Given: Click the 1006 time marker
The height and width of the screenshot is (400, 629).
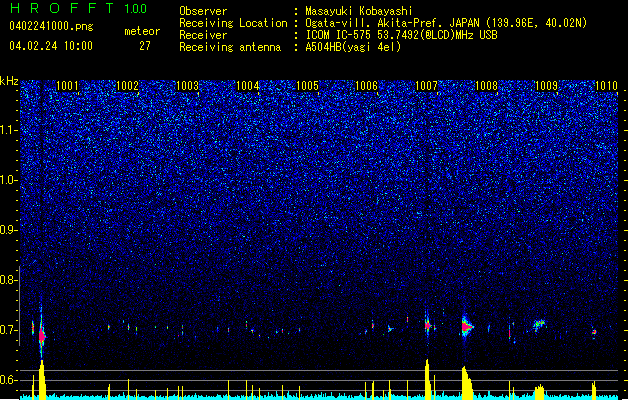Looking at the screenshot, I should pos(367,86).
